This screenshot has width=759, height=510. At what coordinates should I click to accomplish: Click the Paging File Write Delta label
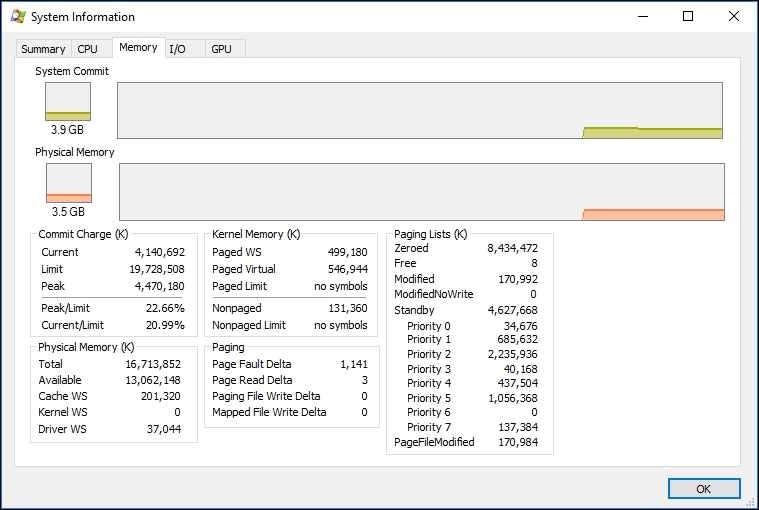266,396
